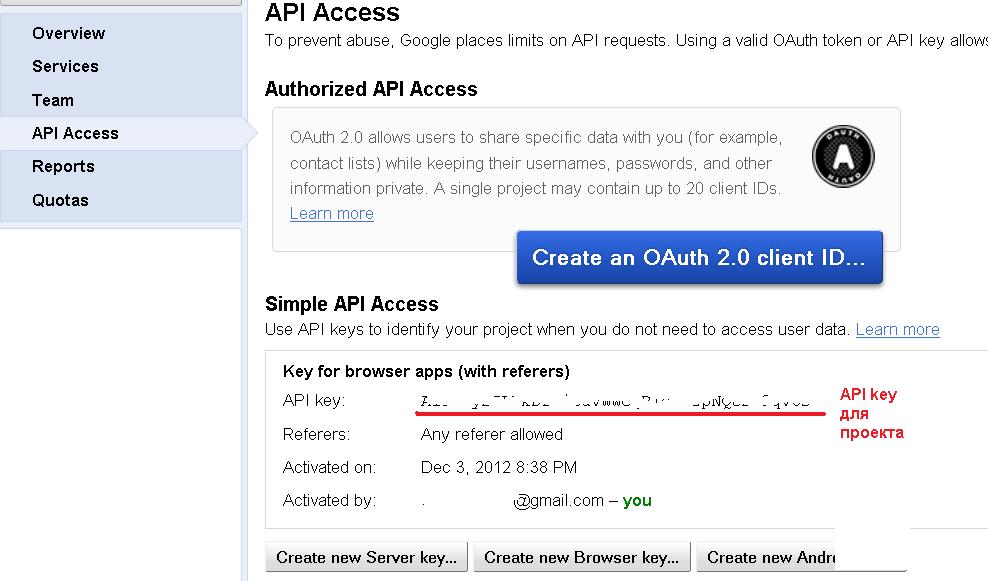The width and height of the screenshot is (988, 581).
Task: Open the Reports section
Action: [63, 166]
